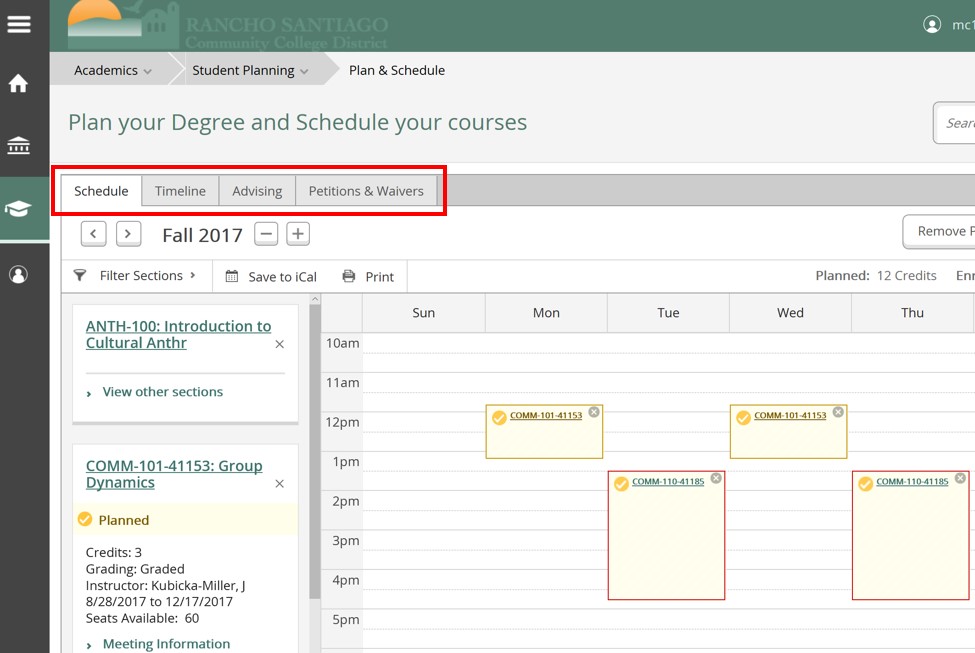Expand the Student Planning breadcrumb dropdown
Image resolution: width=975 pixels, height=653 pixels.
[x=251, y=71]
